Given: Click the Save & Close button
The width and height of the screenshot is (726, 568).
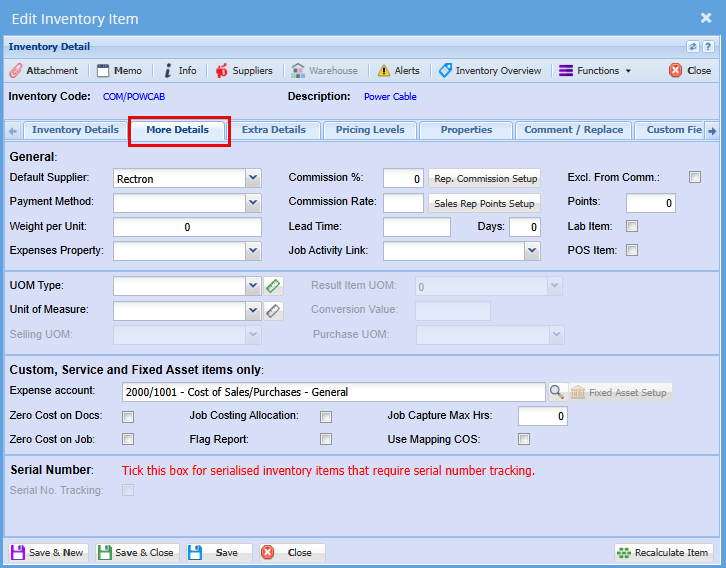Looking at the screenshot, I should click(x=137, y=552).
